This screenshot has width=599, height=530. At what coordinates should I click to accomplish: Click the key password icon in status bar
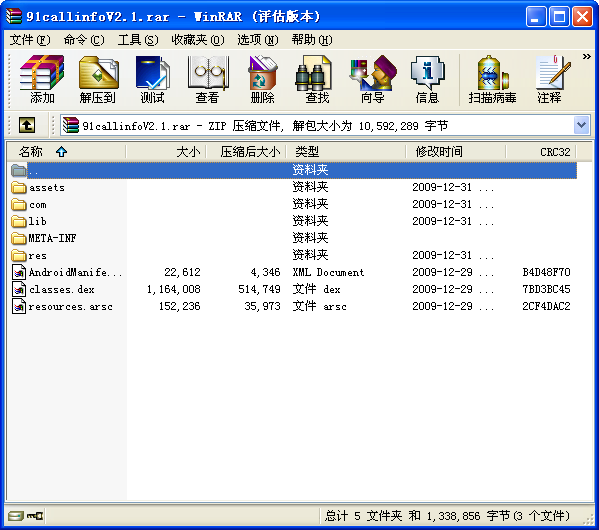point(35,516)
